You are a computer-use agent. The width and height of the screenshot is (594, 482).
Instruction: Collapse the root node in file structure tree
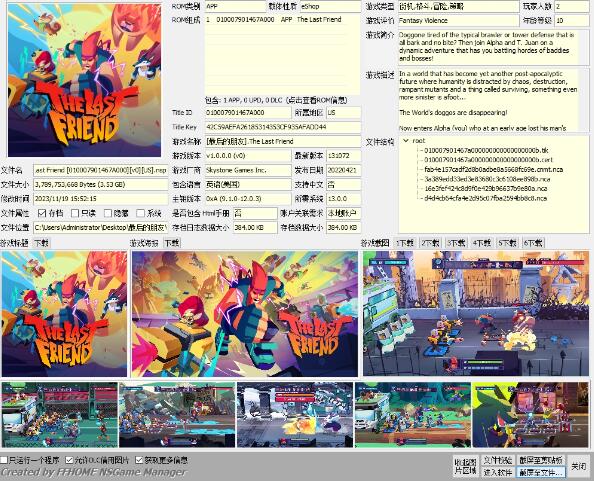tap(406, 141)
